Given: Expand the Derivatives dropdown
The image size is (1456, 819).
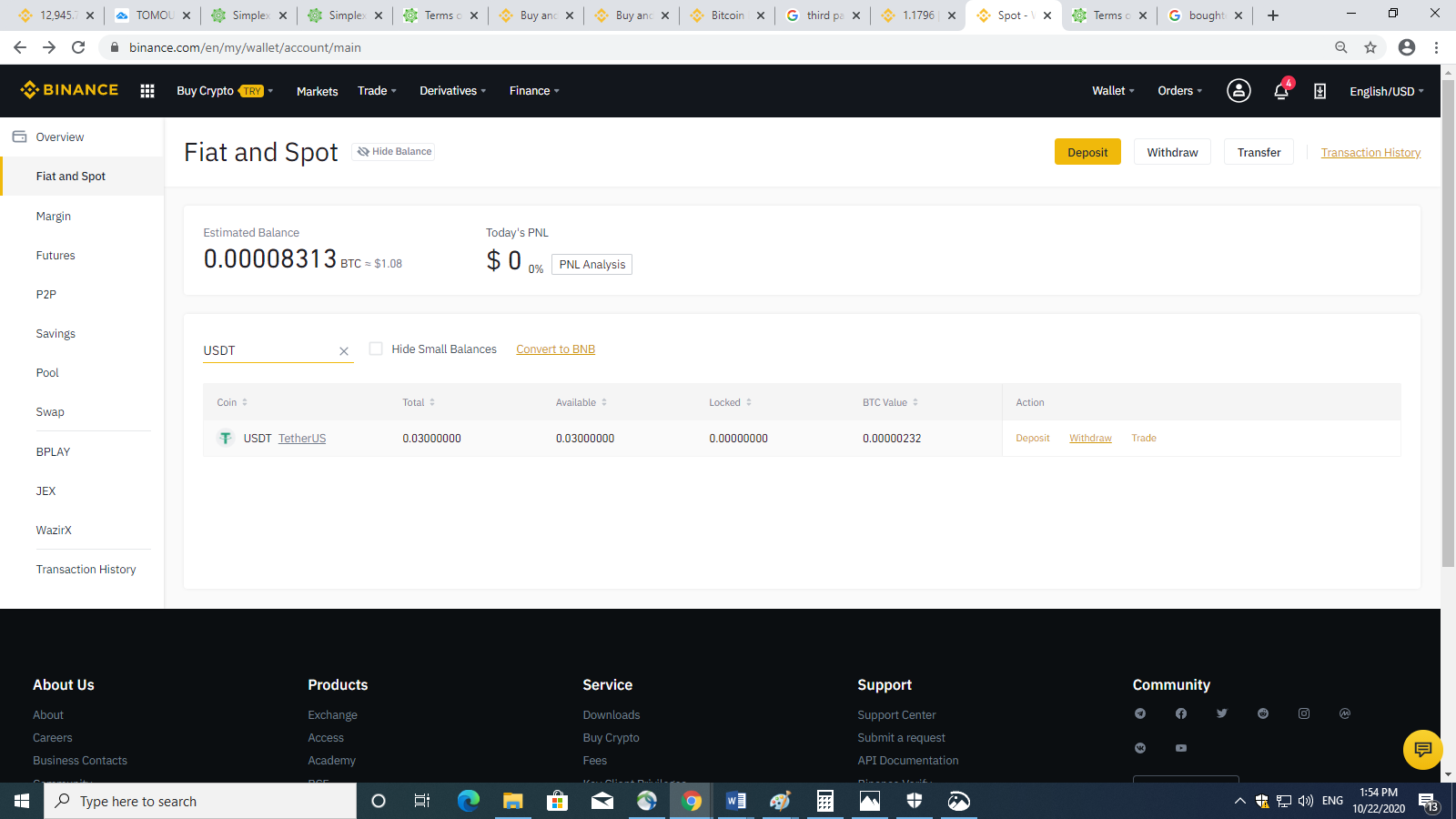Looking at the screenshot, I should (452, 91).
